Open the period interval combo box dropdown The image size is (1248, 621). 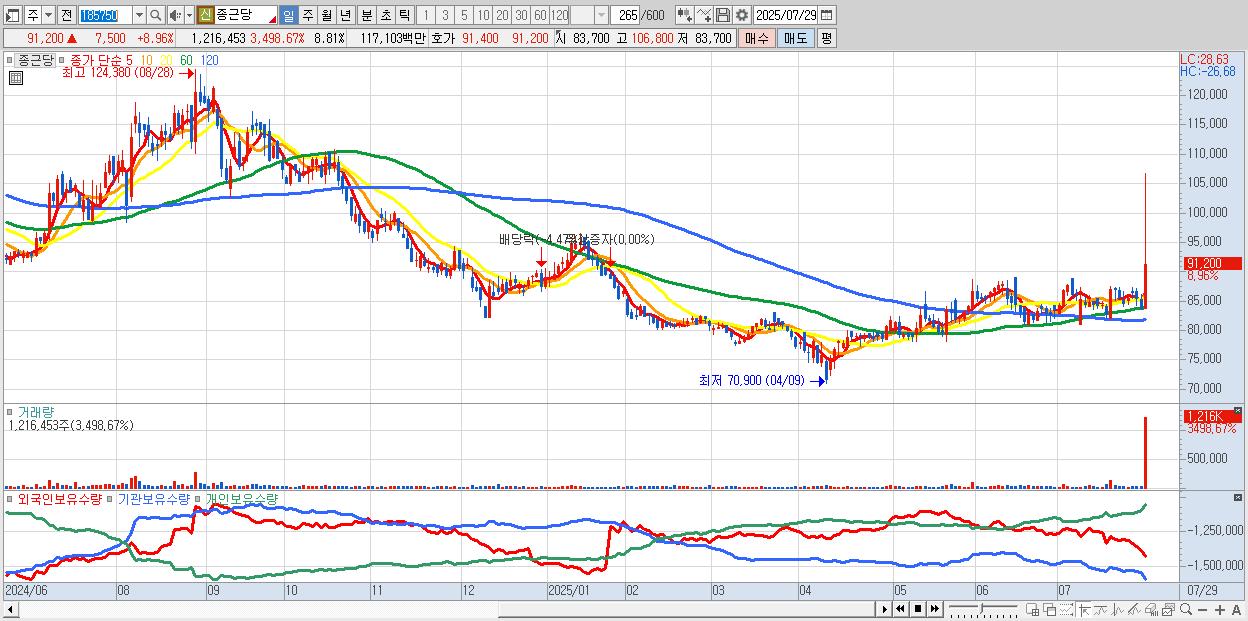coord(601,16)
